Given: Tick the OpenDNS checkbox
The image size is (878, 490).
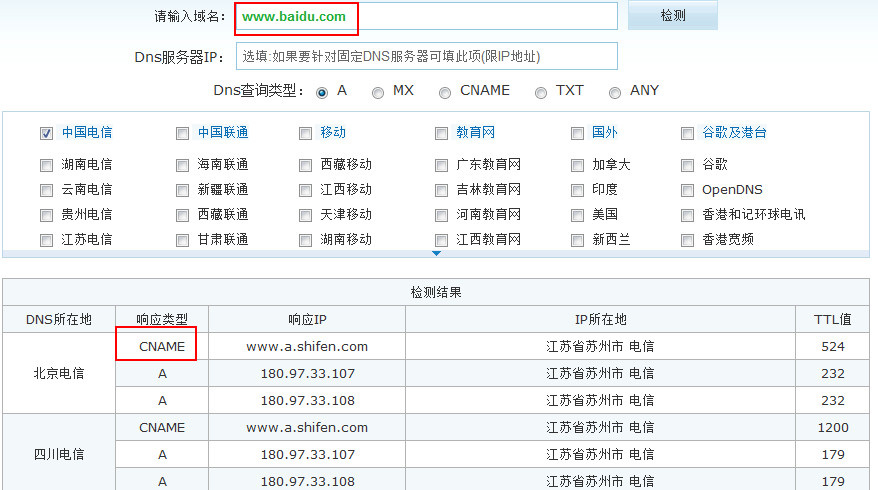Looking at the screenshot, I should tap(688, 190).
